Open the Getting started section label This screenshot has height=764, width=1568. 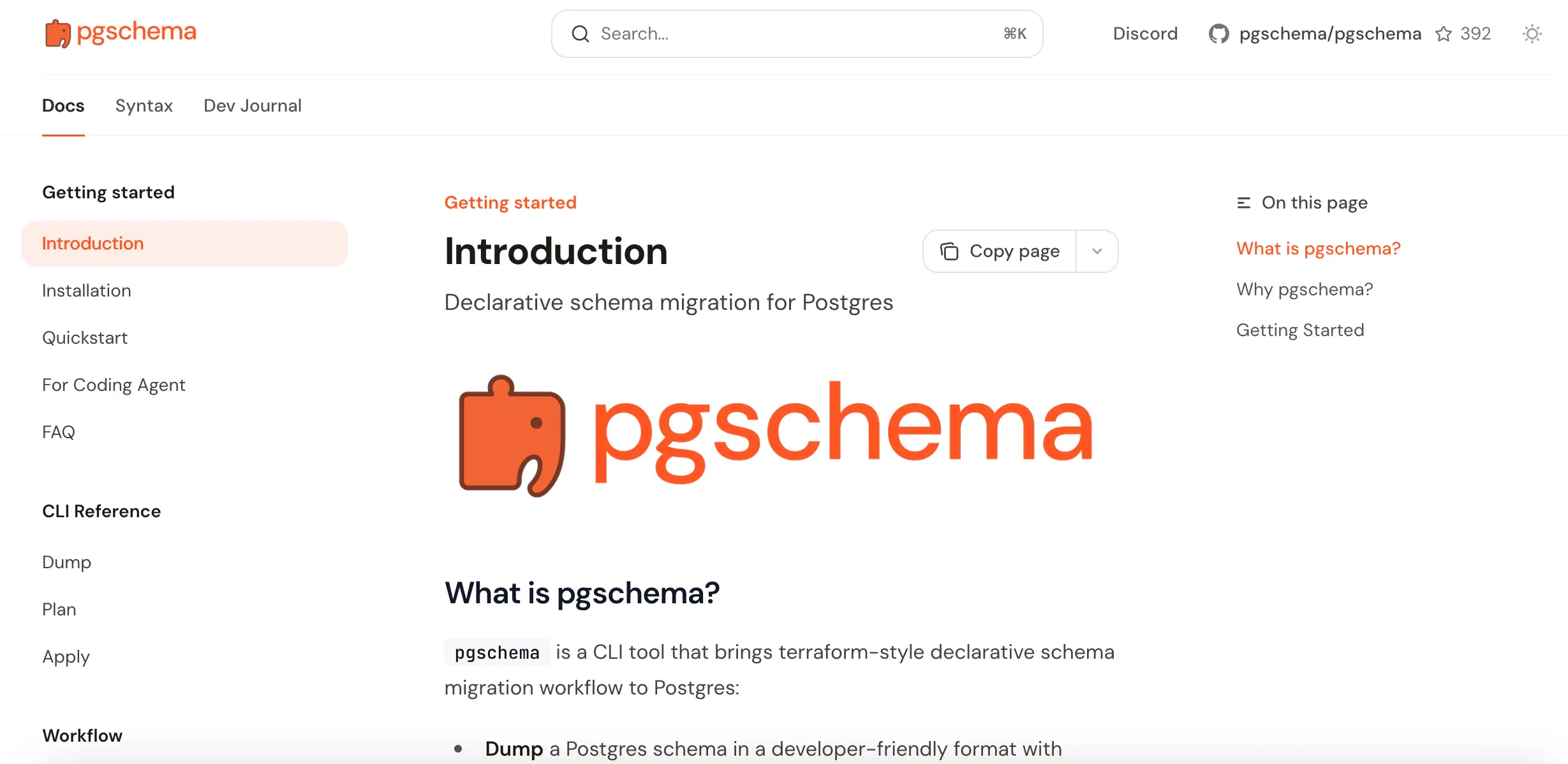point(108,191)
